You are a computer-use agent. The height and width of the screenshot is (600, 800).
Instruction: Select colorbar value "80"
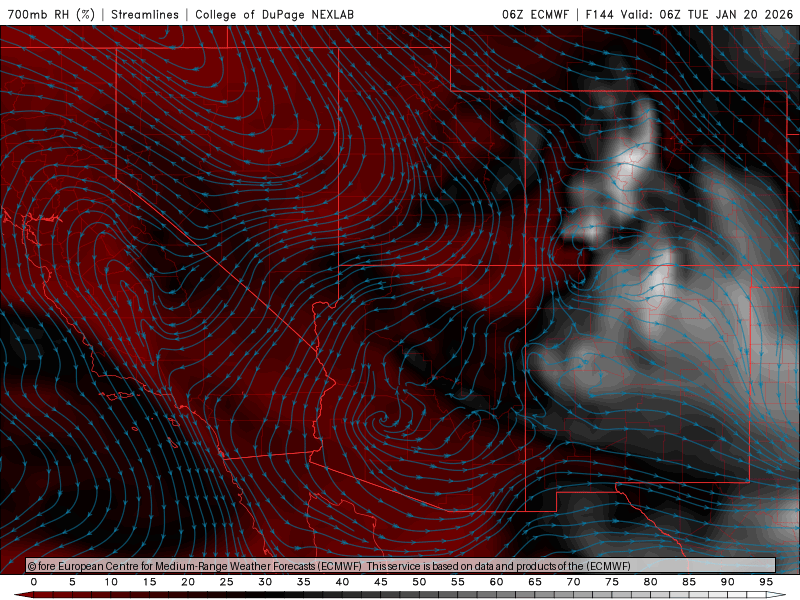tap(650, 582)
